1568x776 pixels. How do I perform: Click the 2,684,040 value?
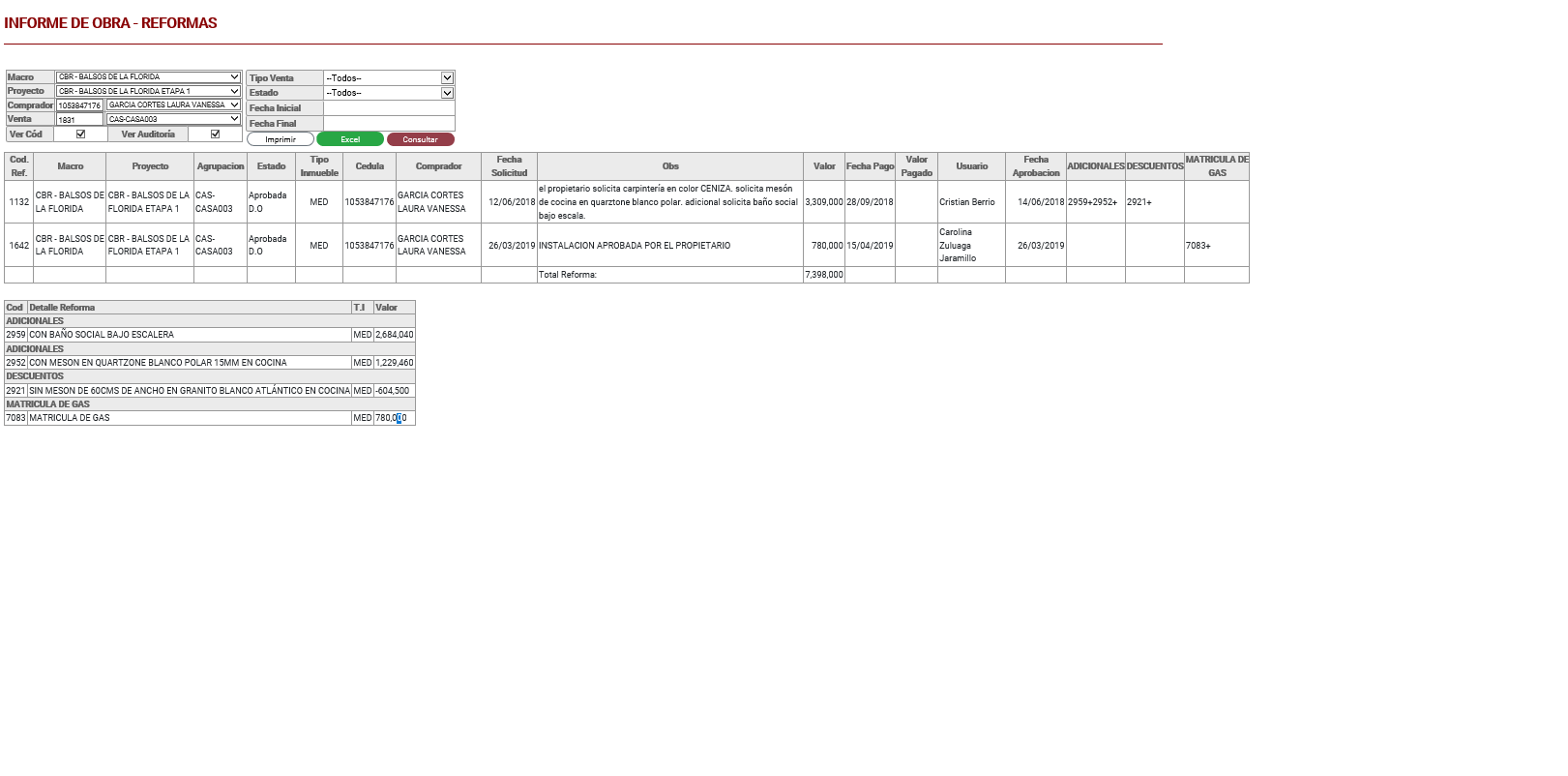pos(395,335)
